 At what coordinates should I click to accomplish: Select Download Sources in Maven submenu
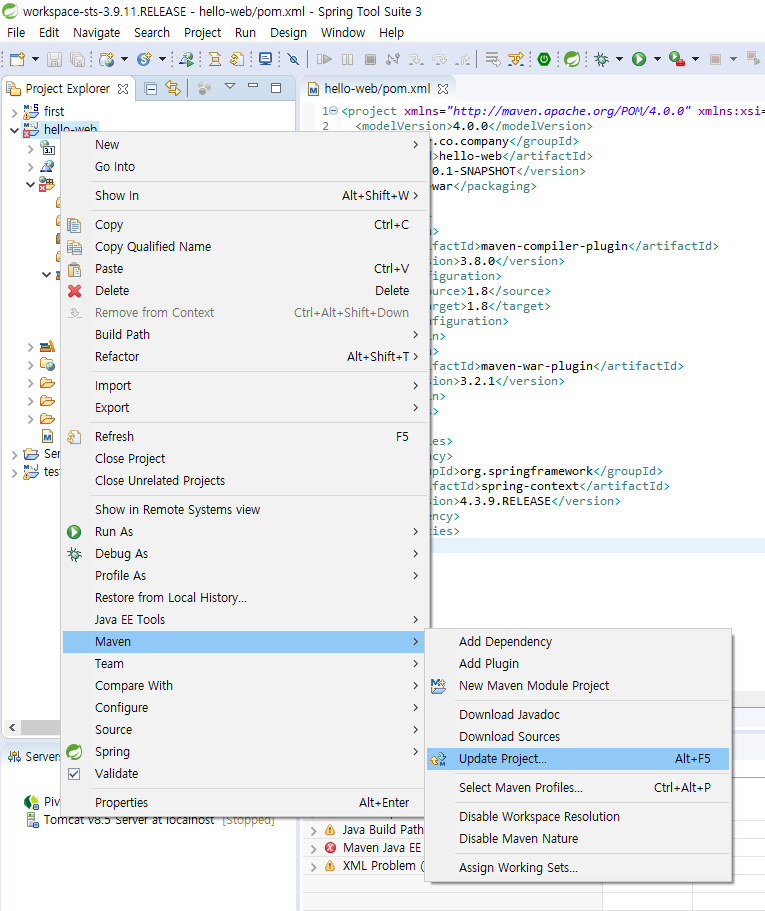click(509, 737)
